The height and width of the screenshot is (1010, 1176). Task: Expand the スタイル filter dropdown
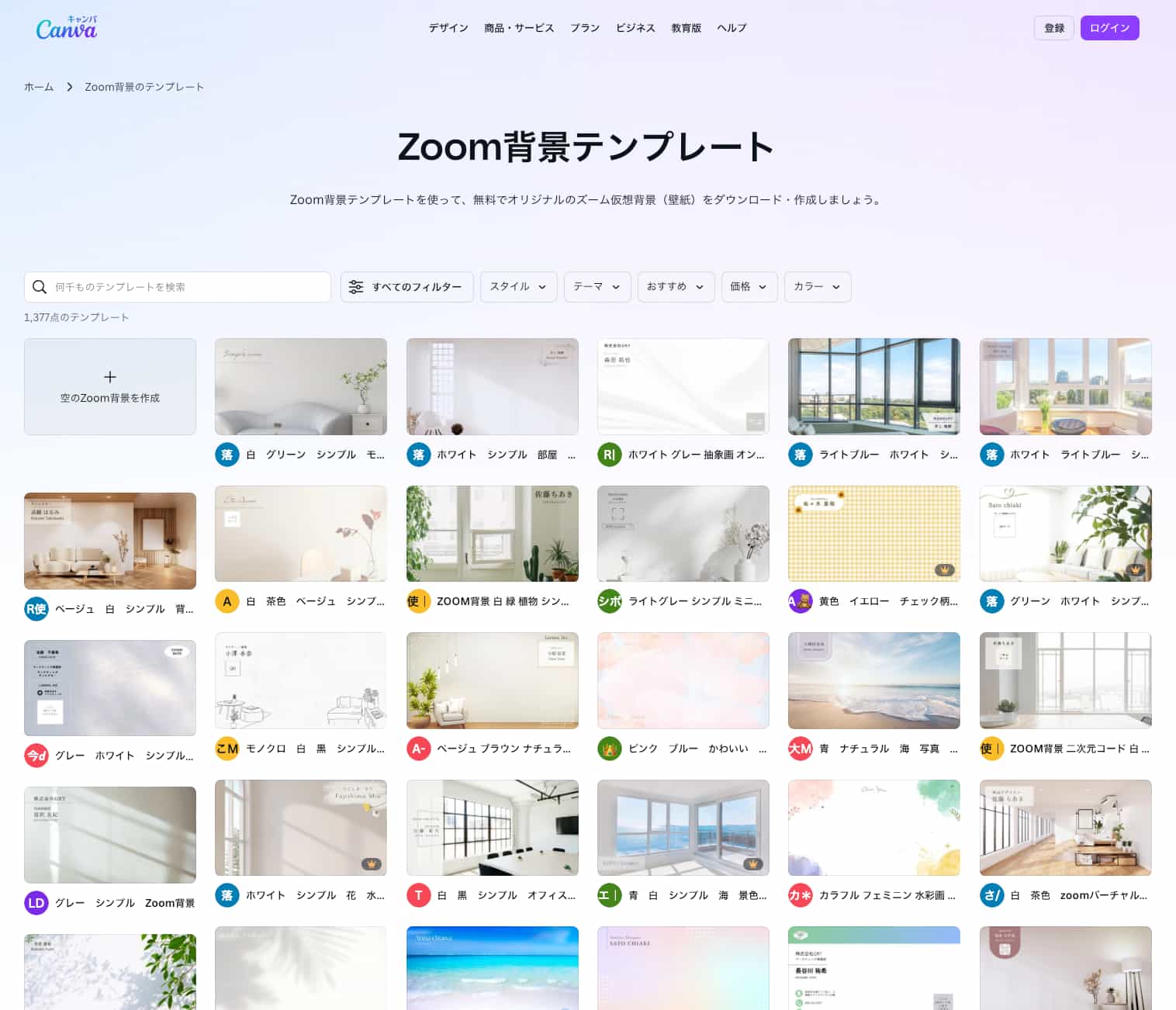click(x=518, y=287)
